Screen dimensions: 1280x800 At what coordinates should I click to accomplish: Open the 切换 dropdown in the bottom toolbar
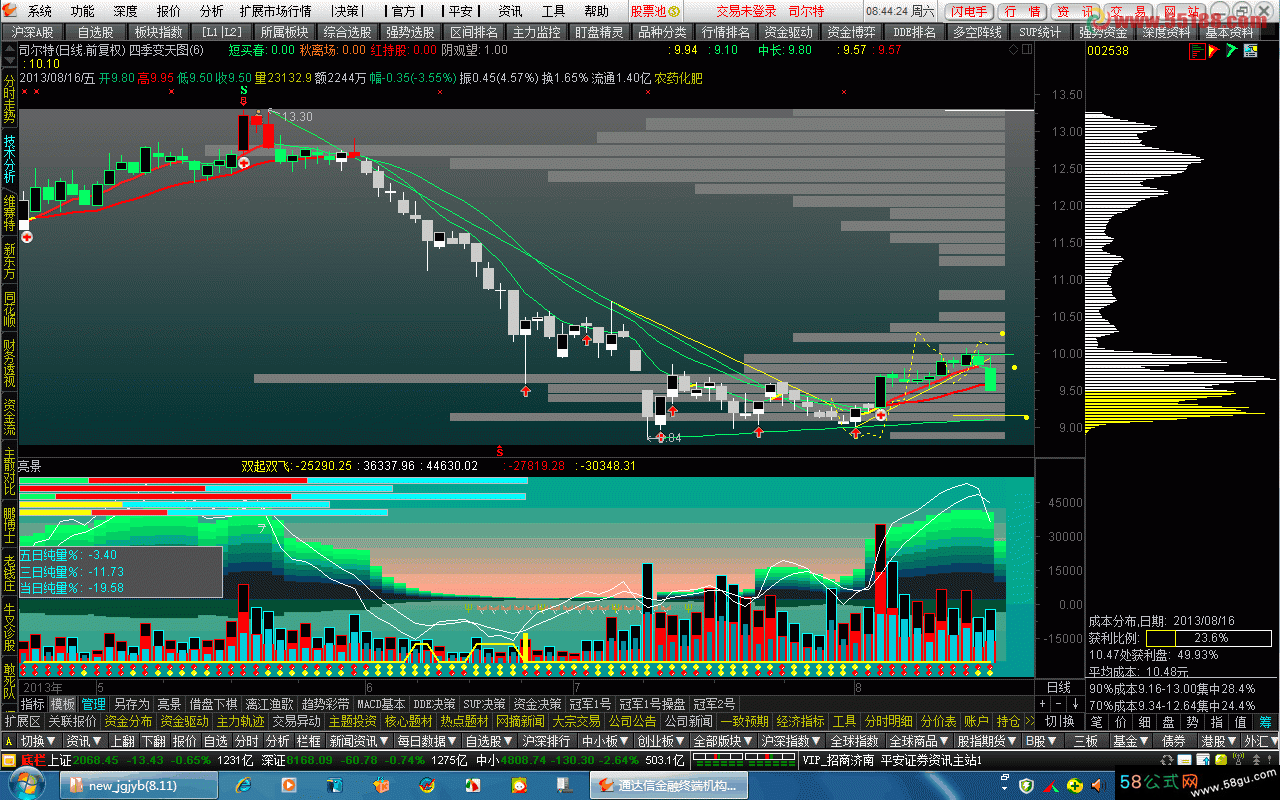pyautogui.click(x=39, y=741)
